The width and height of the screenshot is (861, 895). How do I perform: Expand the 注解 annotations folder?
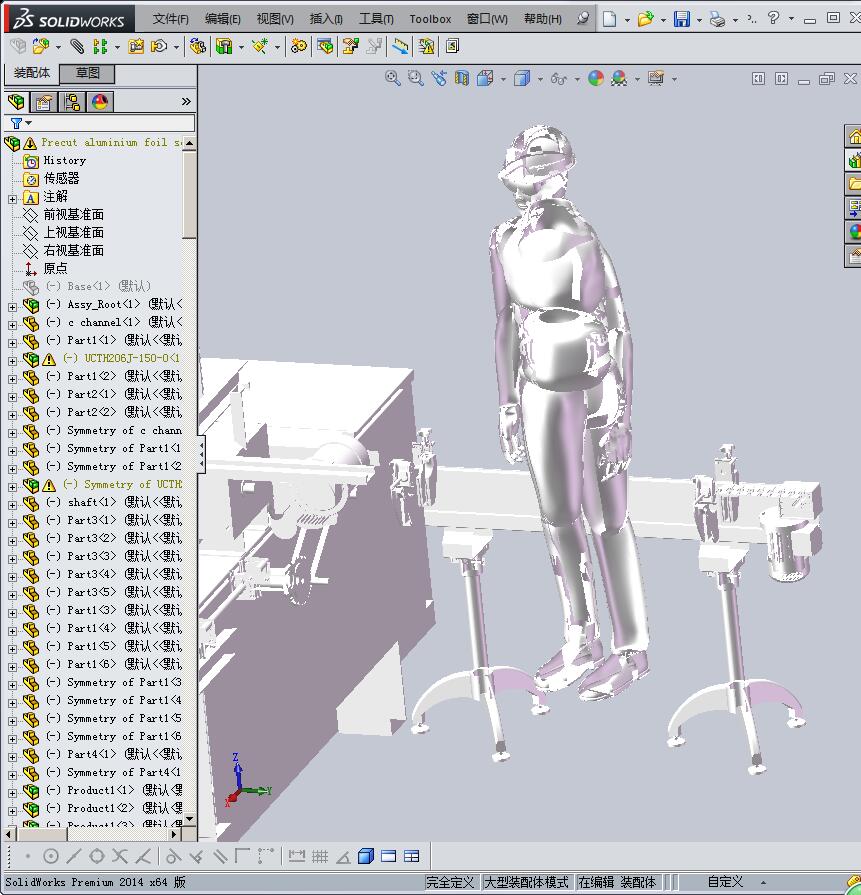tap(12, 197)
